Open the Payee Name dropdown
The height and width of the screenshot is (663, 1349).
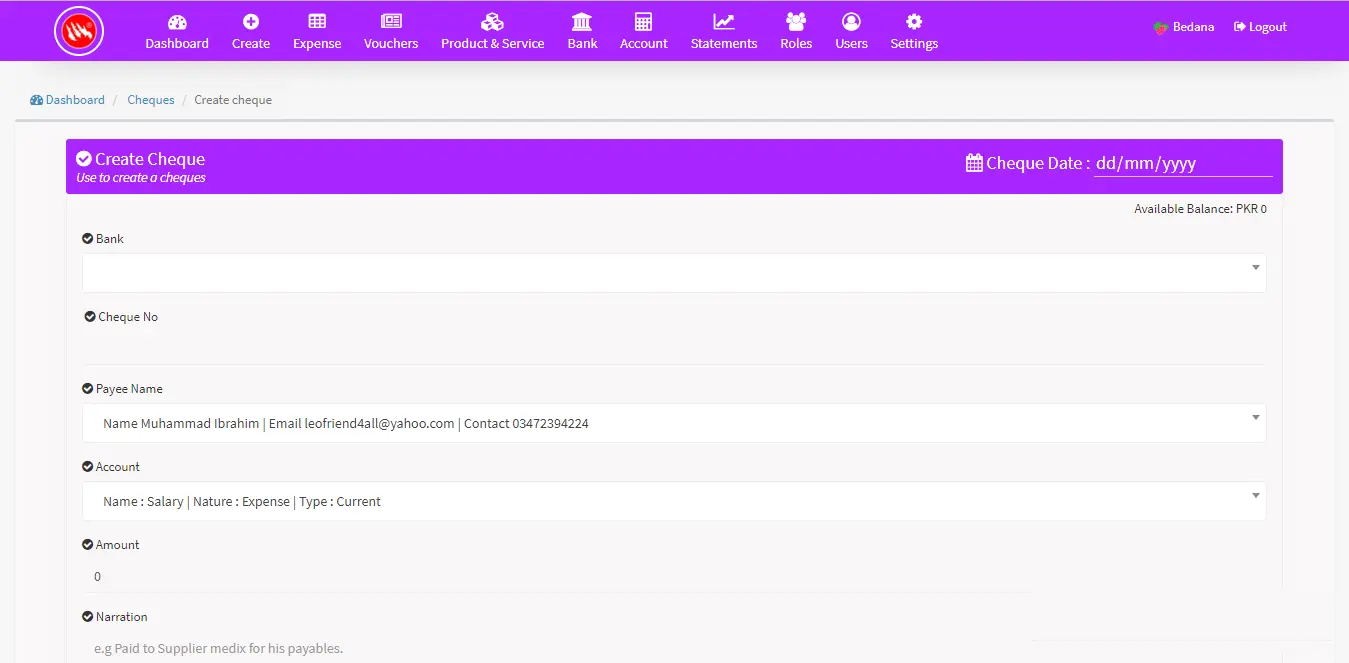pyautogui.click(x=673, y=423)
